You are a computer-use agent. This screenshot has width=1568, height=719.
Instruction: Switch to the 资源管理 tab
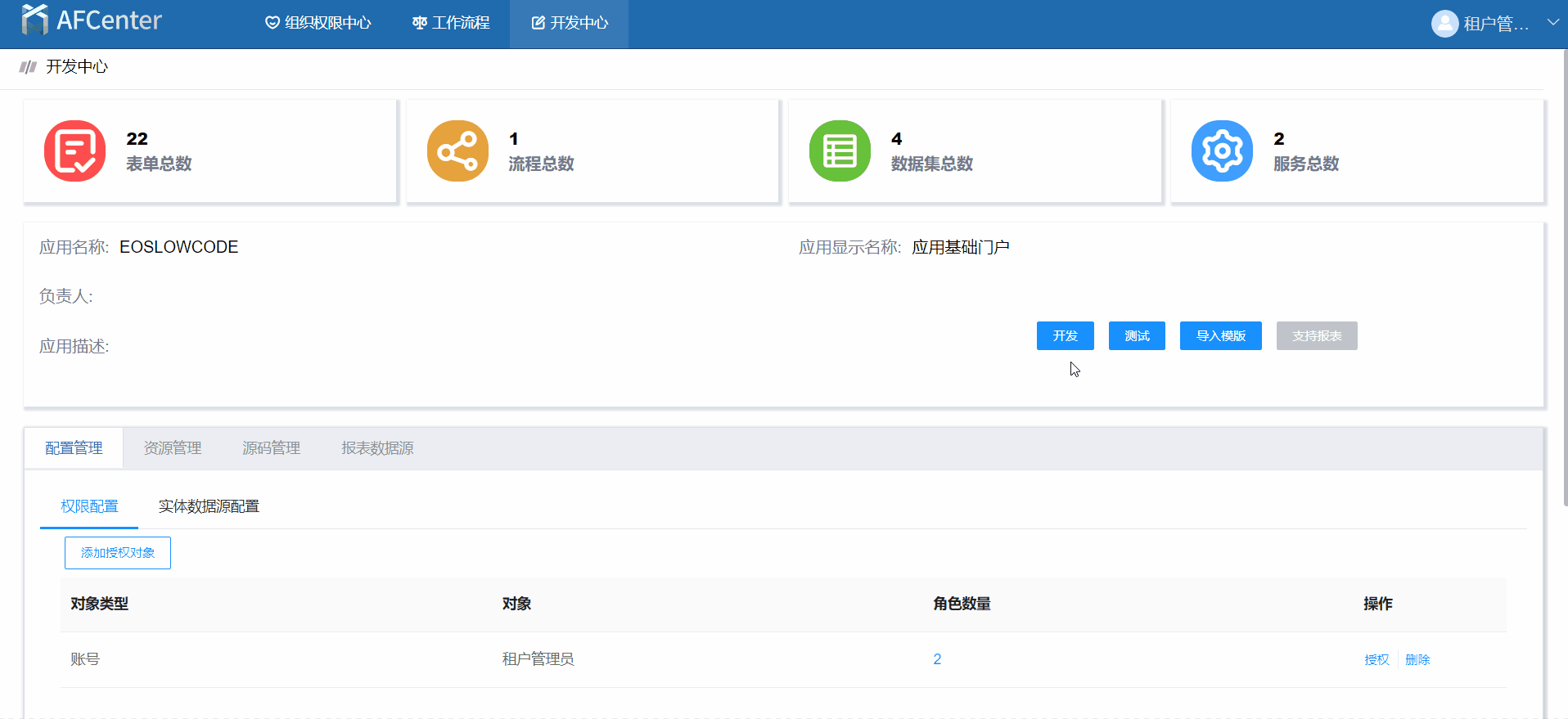click(172, 448)
